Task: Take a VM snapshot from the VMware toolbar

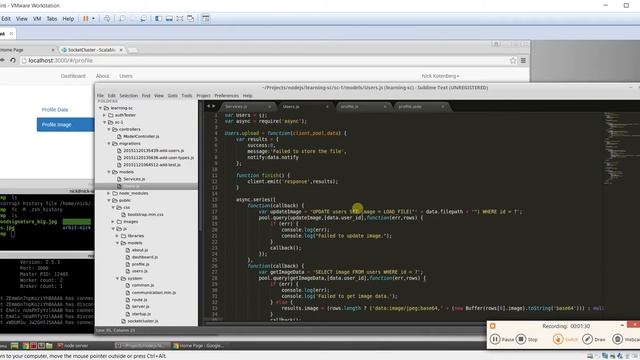Action: [122, 19]
